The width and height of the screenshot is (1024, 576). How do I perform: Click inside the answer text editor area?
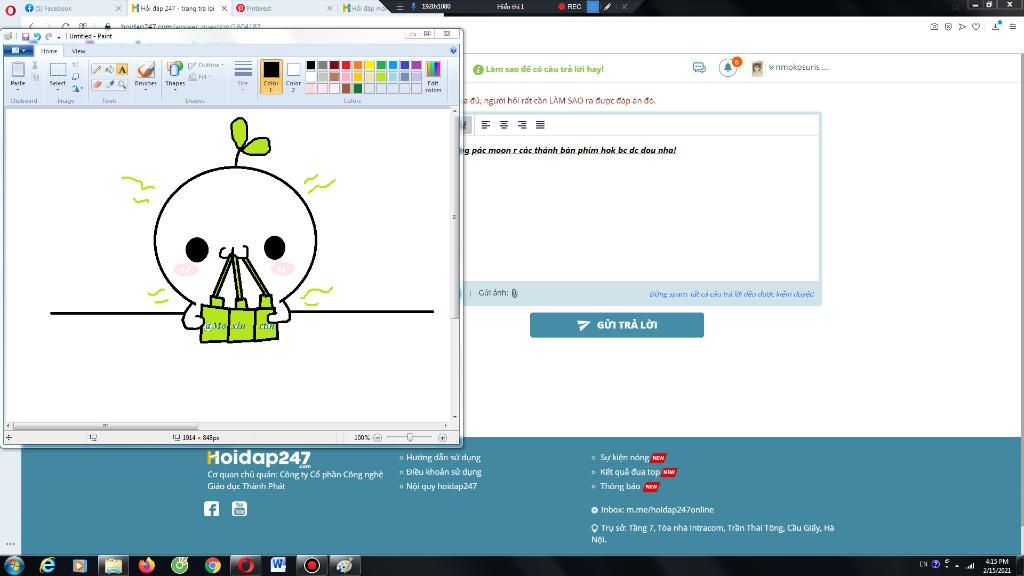coord(640,209)
